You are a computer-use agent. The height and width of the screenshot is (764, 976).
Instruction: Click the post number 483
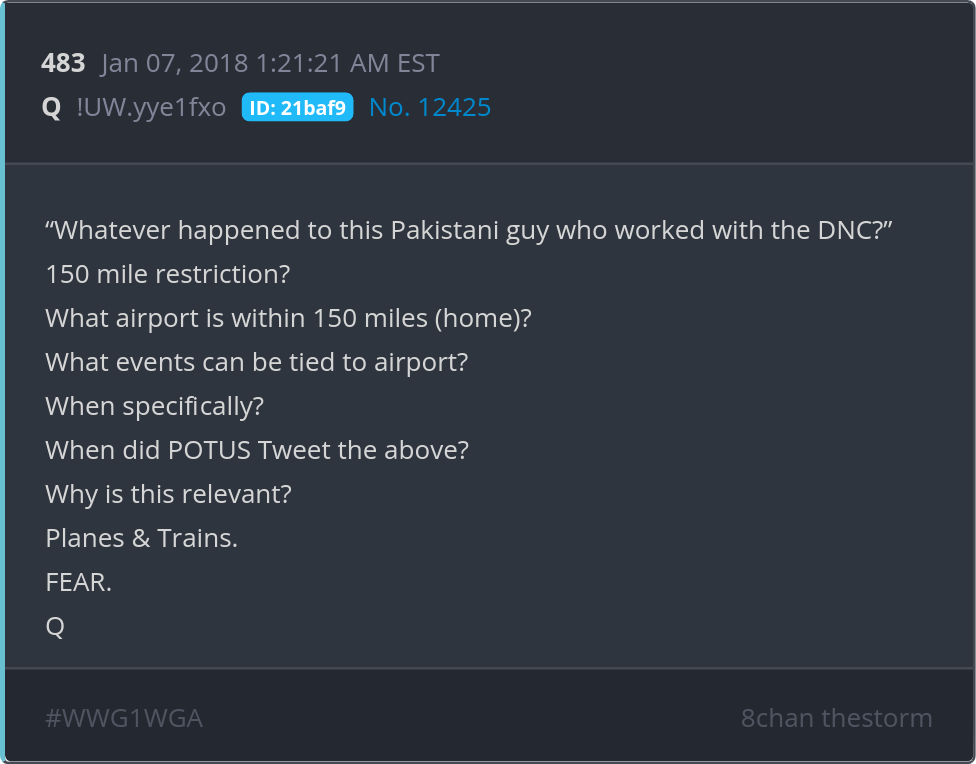(x=63, y=64)
